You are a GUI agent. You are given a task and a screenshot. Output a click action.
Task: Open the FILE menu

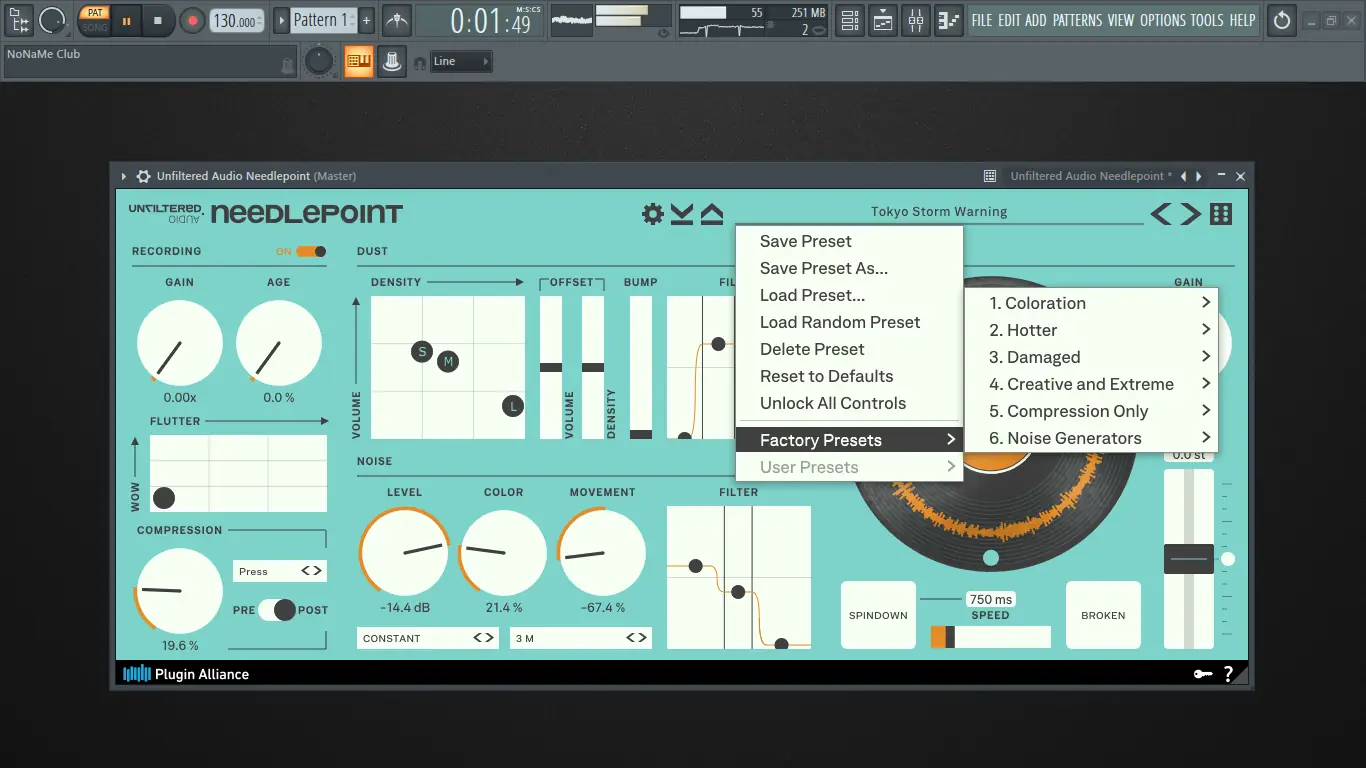tap(982, 20)
